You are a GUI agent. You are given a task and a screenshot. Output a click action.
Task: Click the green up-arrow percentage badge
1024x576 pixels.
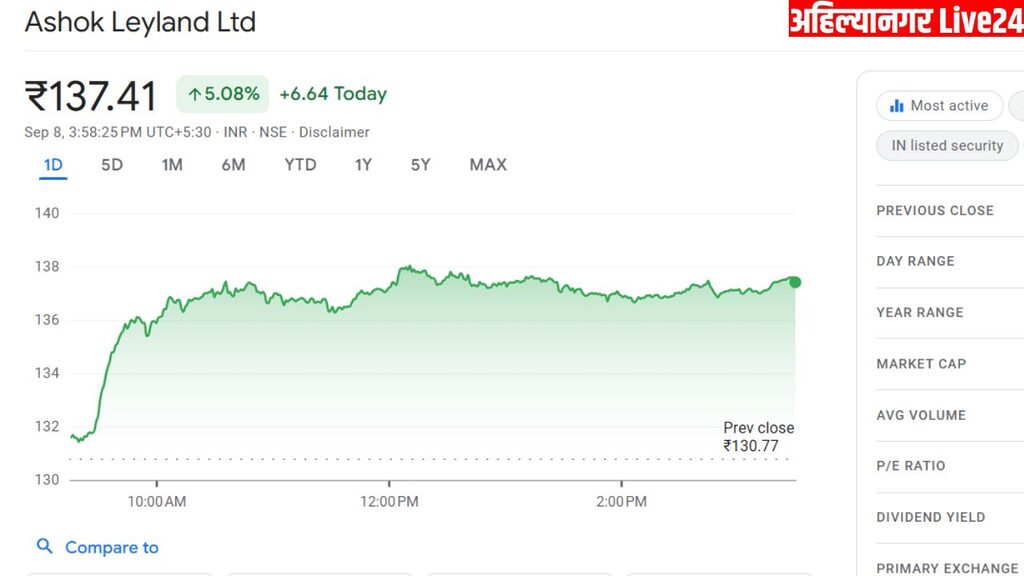[x=223, y=94]
